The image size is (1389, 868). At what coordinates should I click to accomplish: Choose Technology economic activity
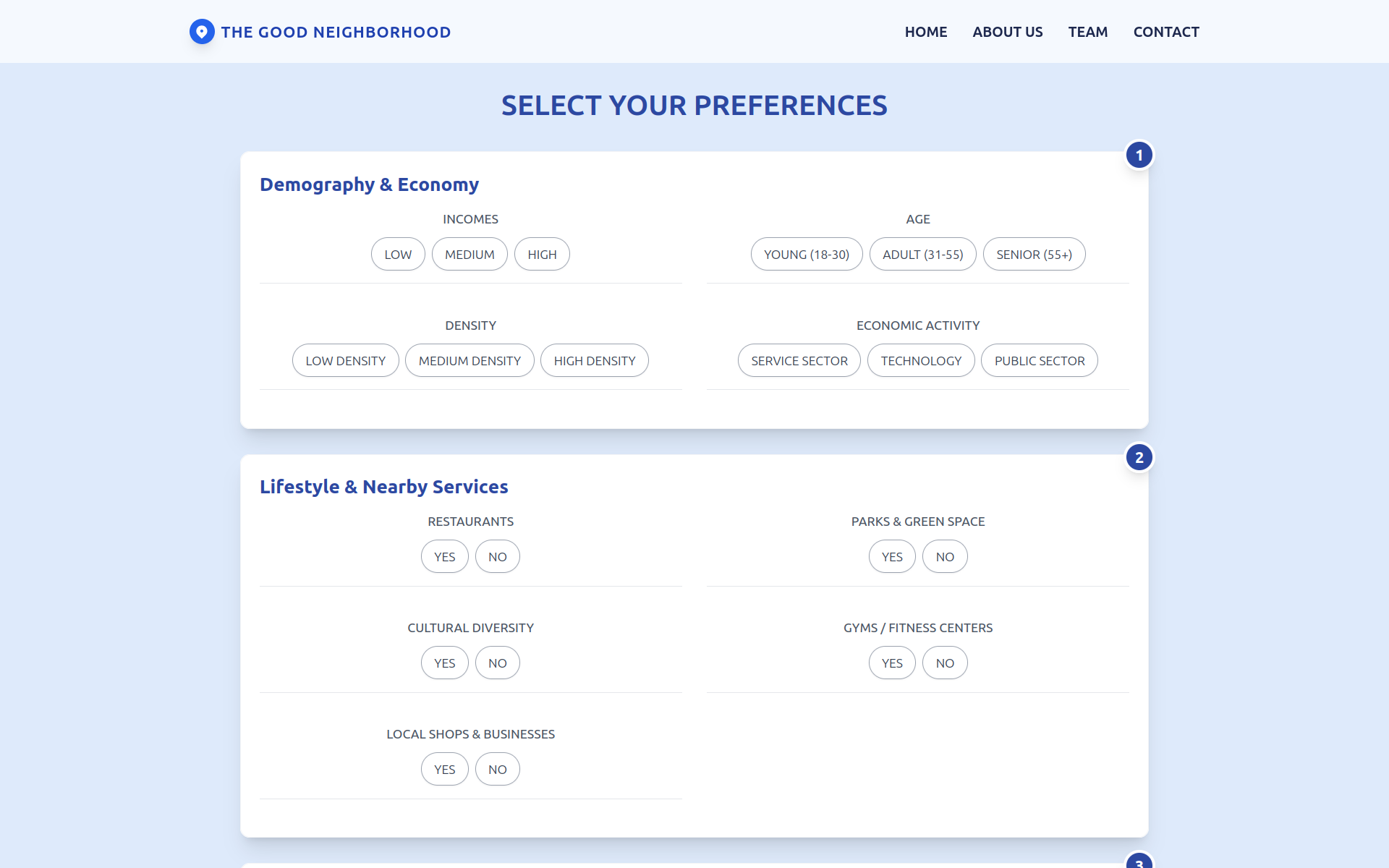pyautogui.click(x=921, y=360)
